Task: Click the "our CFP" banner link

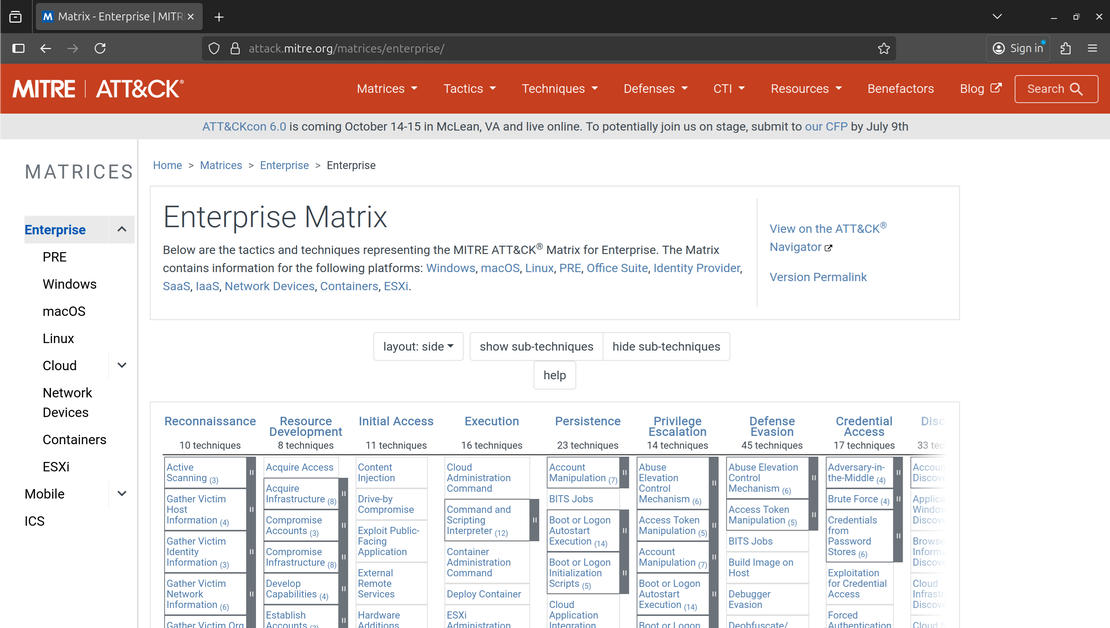Action: click(x=828, y=126)
